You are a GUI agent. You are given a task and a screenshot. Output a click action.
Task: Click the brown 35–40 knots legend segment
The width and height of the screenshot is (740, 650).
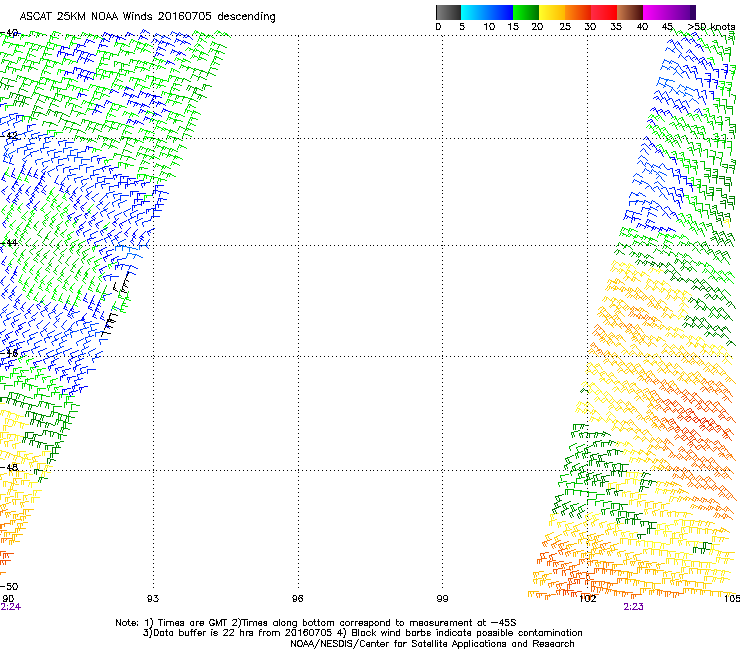point(630,12)
